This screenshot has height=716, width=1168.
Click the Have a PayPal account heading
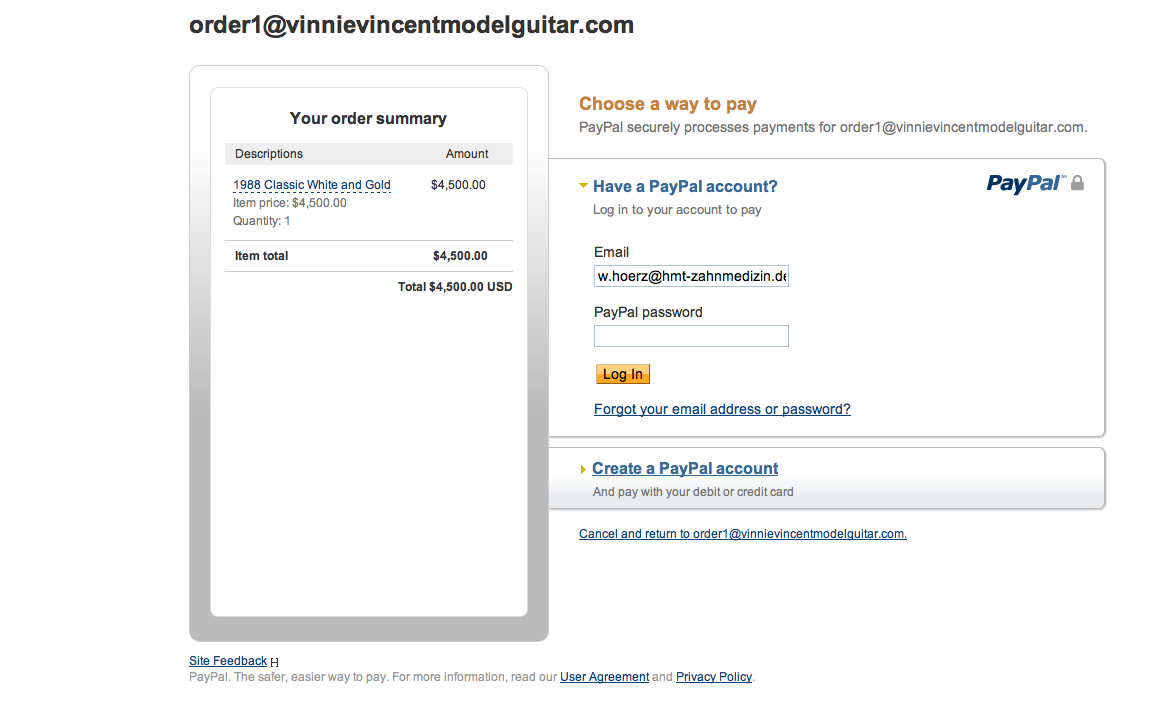[x=685, y=186]
